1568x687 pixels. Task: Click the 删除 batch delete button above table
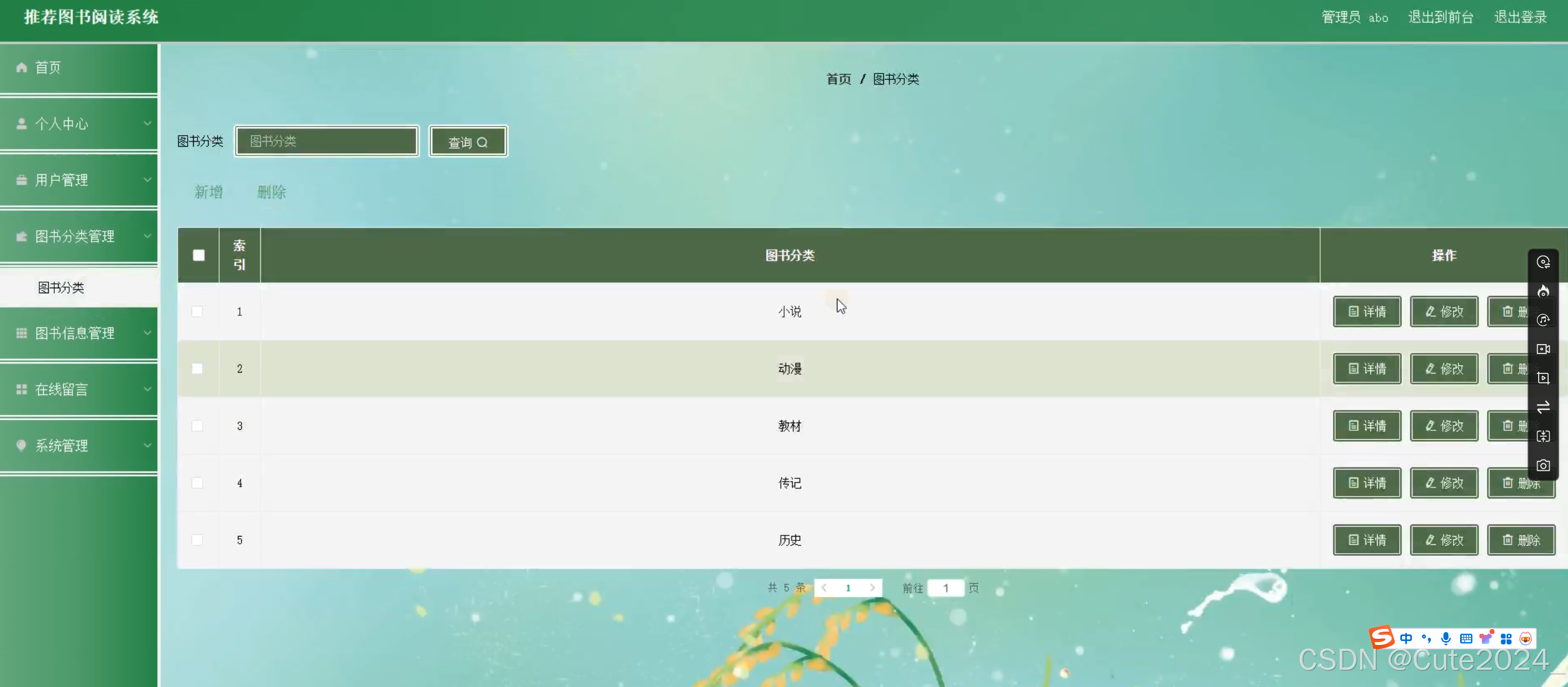pyautogui.click(x=271, y=192)
